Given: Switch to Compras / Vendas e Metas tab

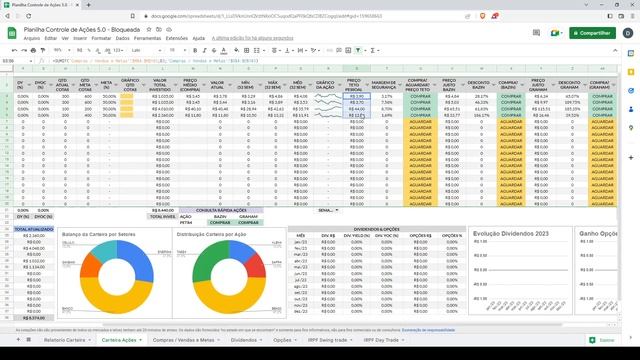Looking at the screenshot, I should 183,340.
